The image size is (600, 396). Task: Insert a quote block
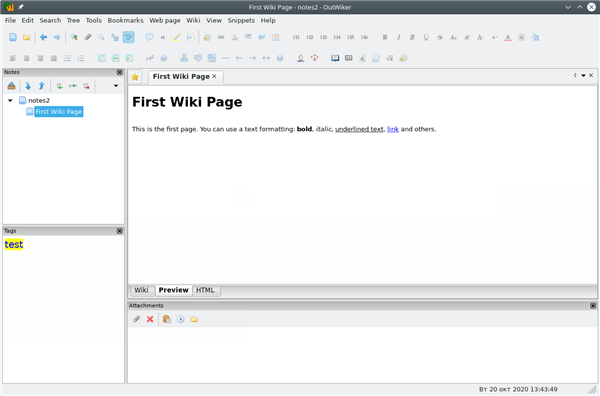[x=163, y=37]
